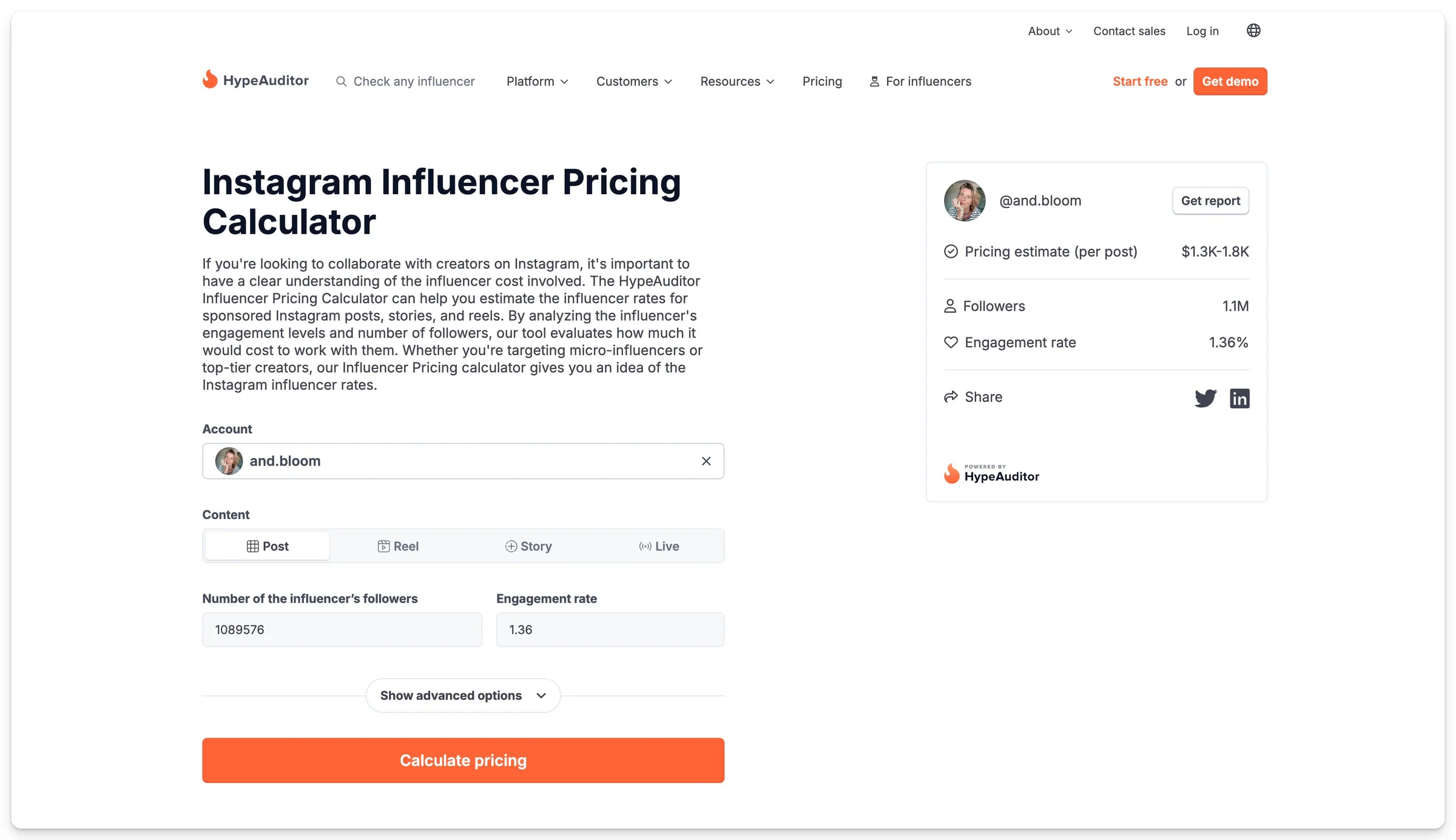Click the Powered by HypeAuditor logo
The image size is (1456, 840).
pyautogui.click(x=992, y=473)
